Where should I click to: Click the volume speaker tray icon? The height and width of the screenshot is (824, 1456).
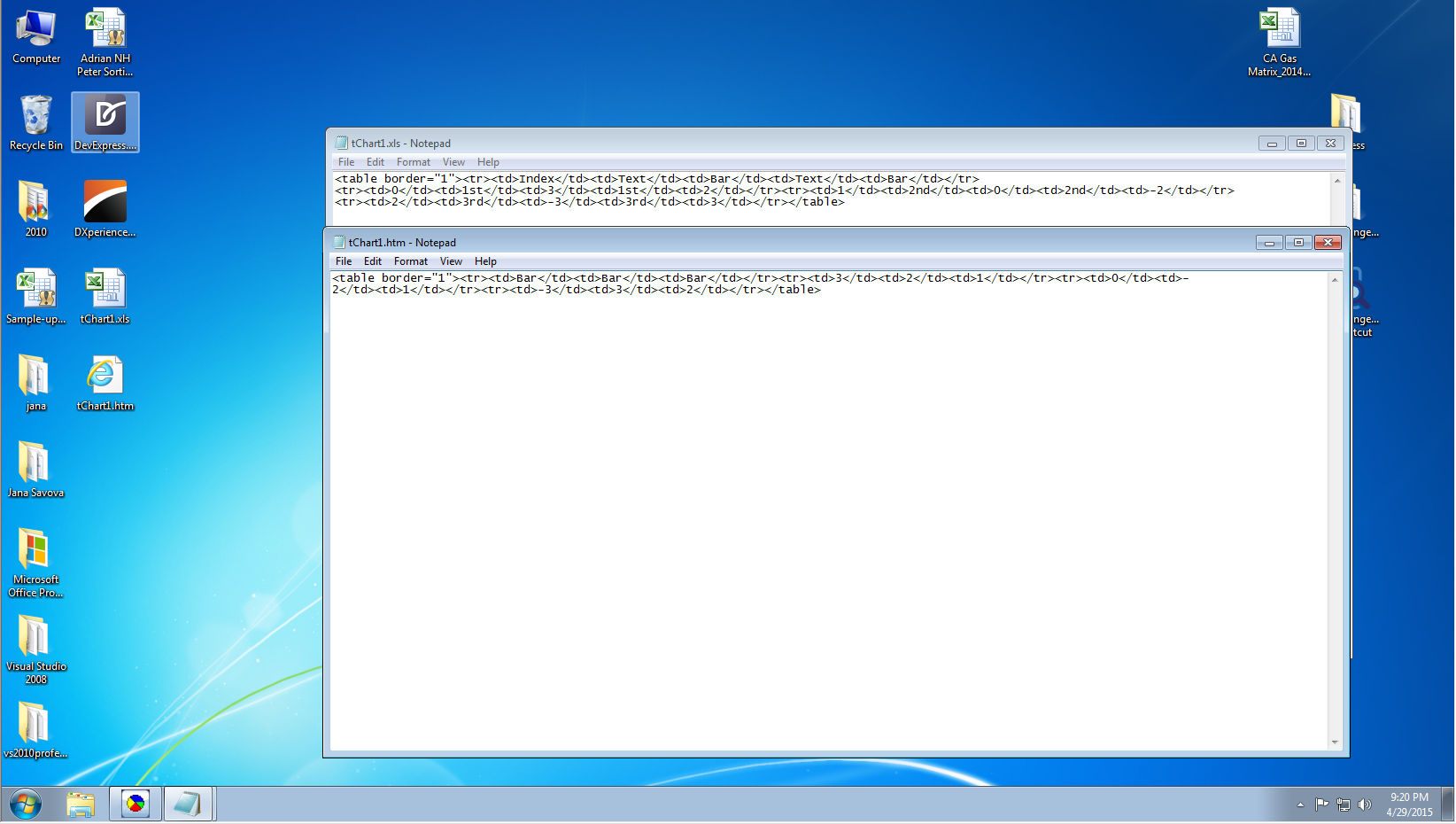click(1365, 805)
